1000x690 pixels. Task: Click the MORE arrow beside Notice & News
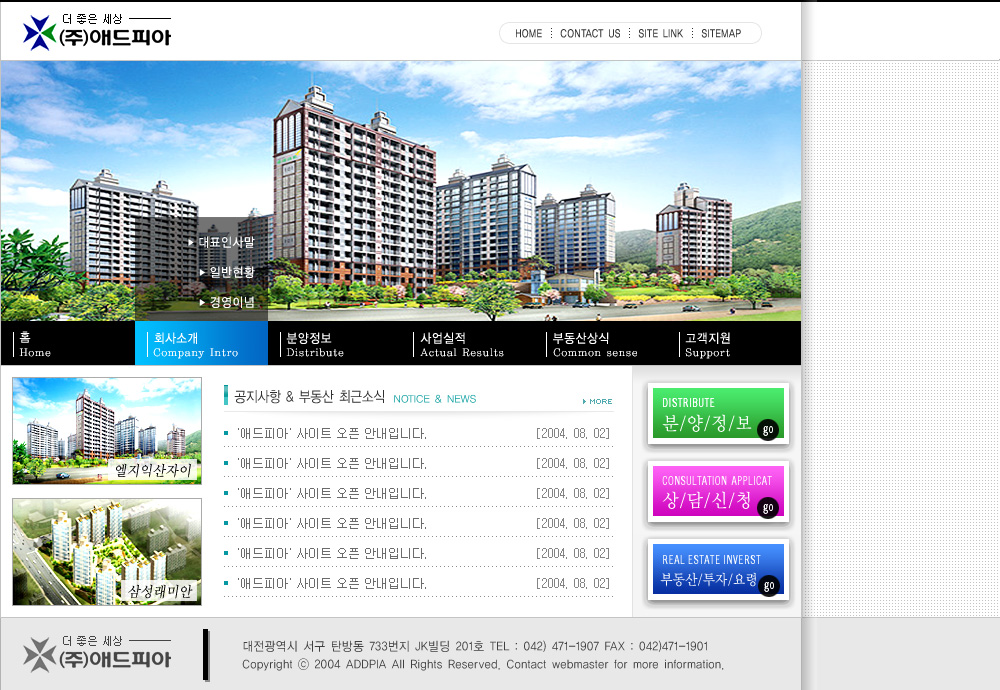(598, 401)
